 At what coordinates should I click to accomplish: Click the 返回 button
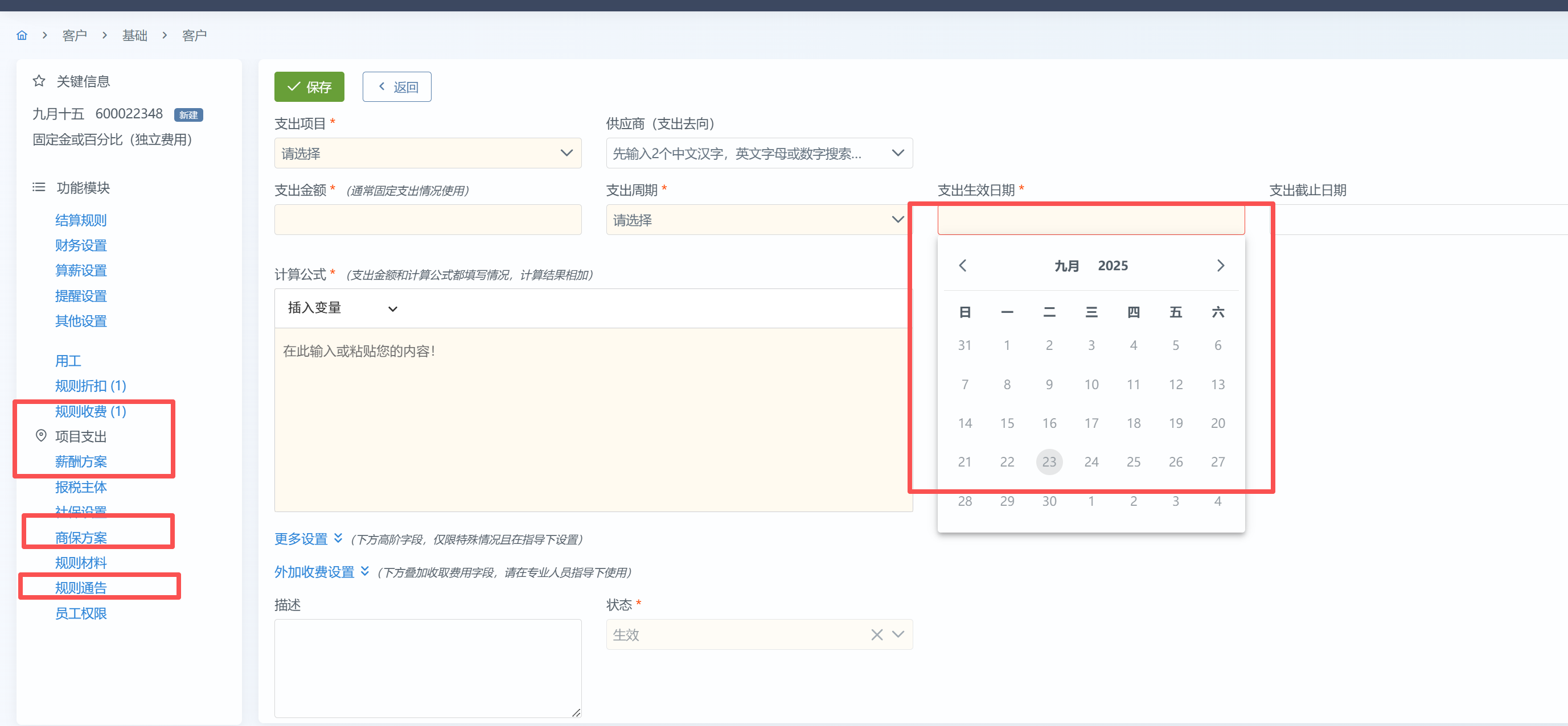point(396,87)
